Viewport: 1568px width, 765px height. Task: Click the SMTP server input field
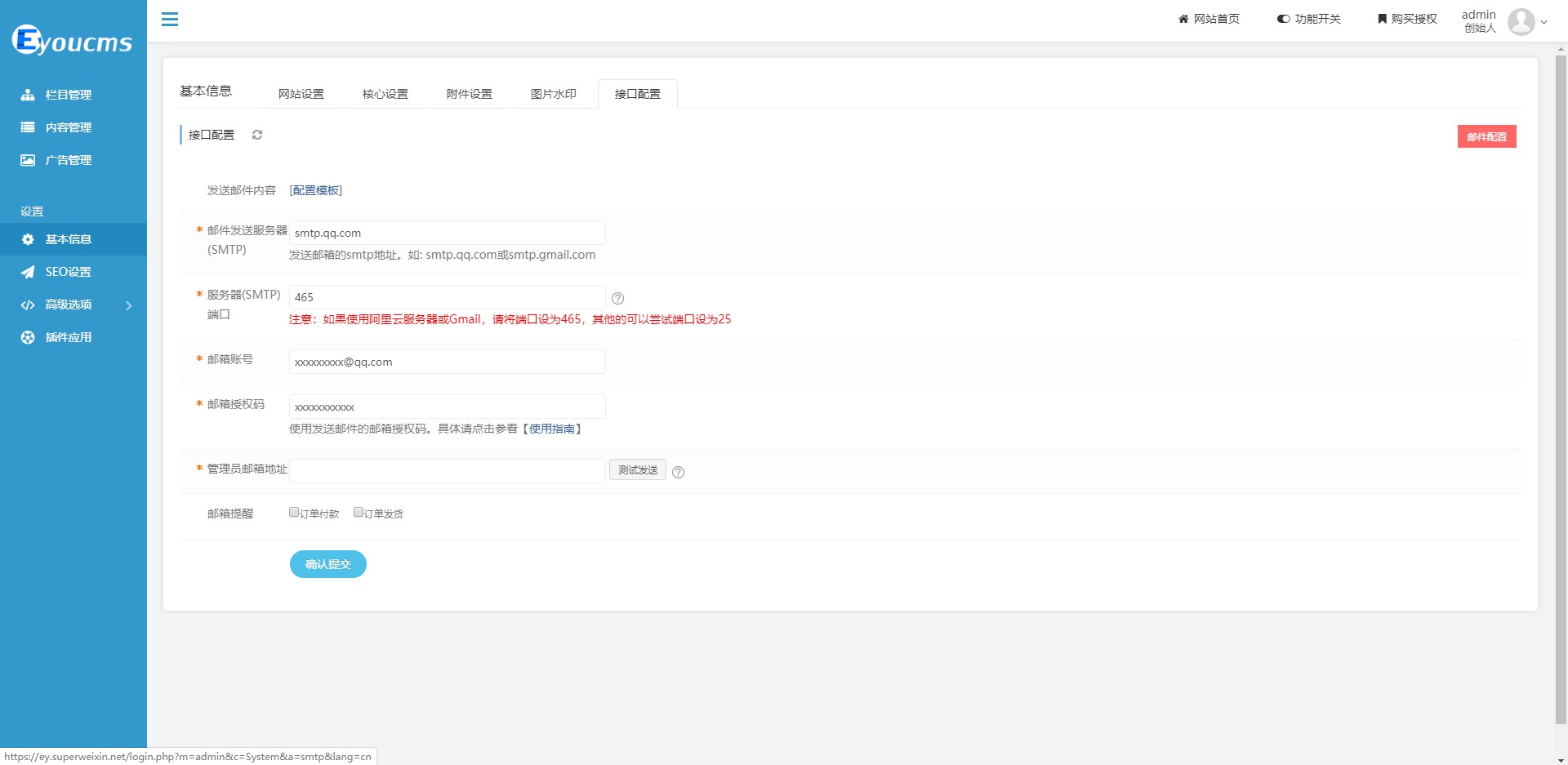448,233
